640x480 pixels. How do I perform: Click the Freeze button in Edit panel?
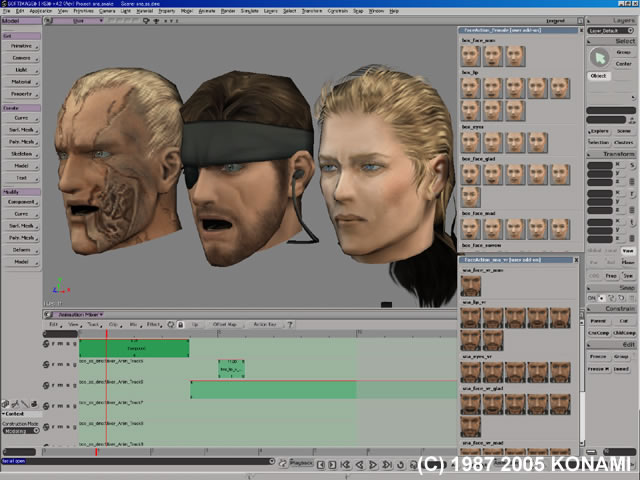point(598,357)
